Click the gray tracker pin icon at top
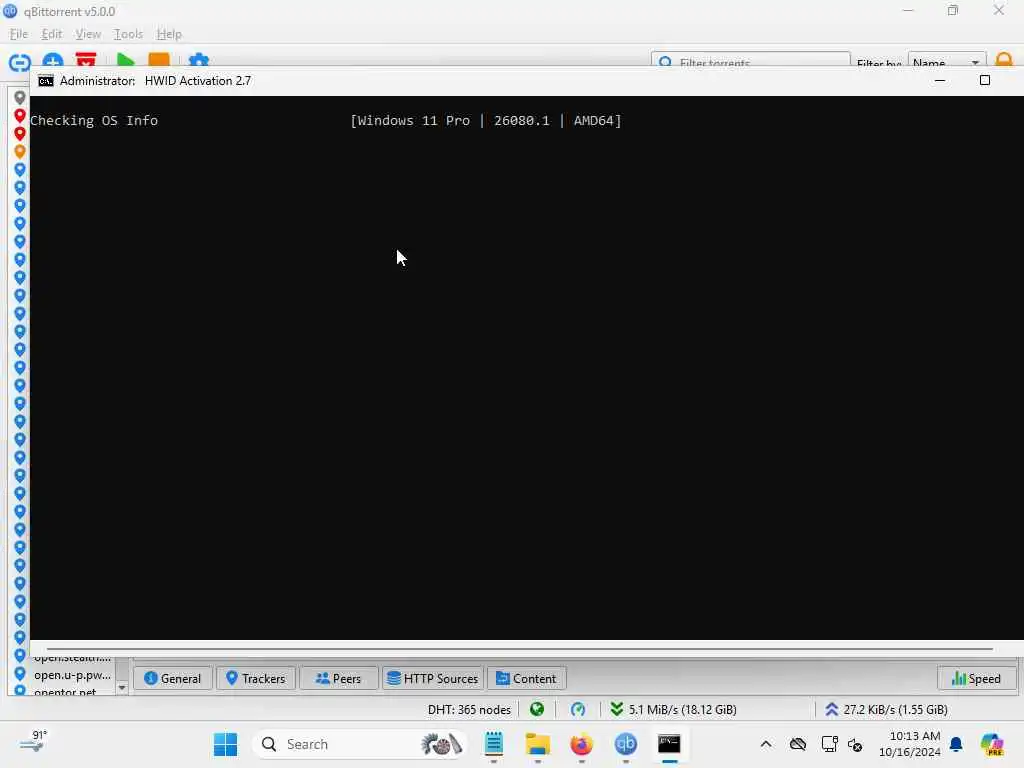Image resolution: width=1024 pixels, height=768 pixels. (20, 97)
